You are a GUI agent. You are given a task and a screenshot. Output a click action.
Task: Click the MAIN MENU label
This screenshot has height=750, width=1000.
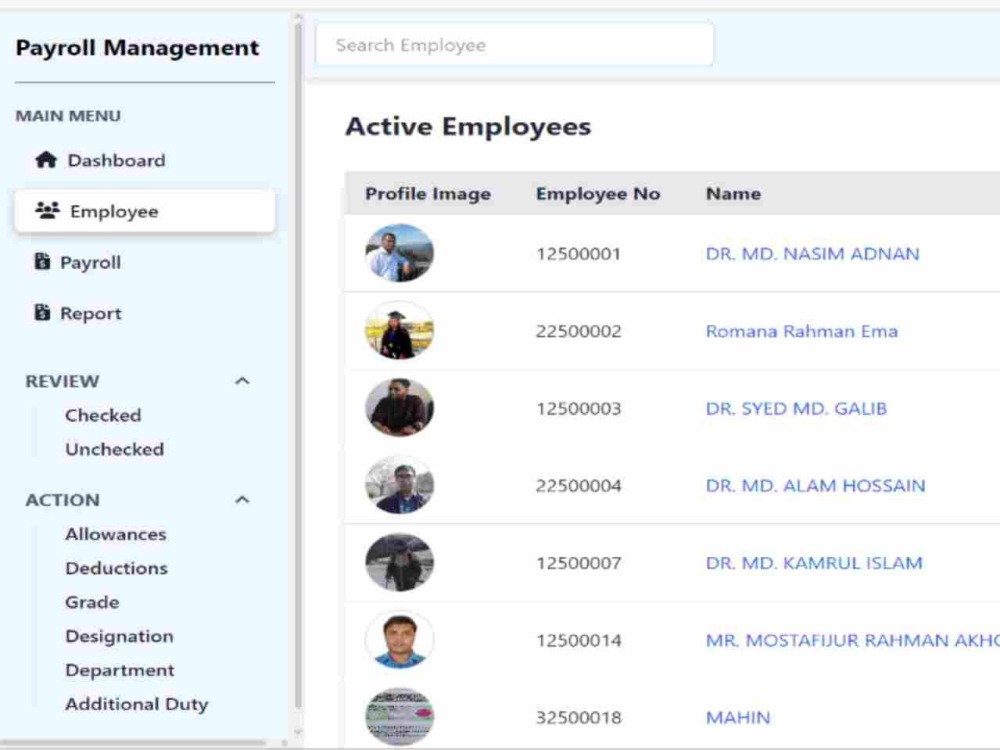[68, 115]
